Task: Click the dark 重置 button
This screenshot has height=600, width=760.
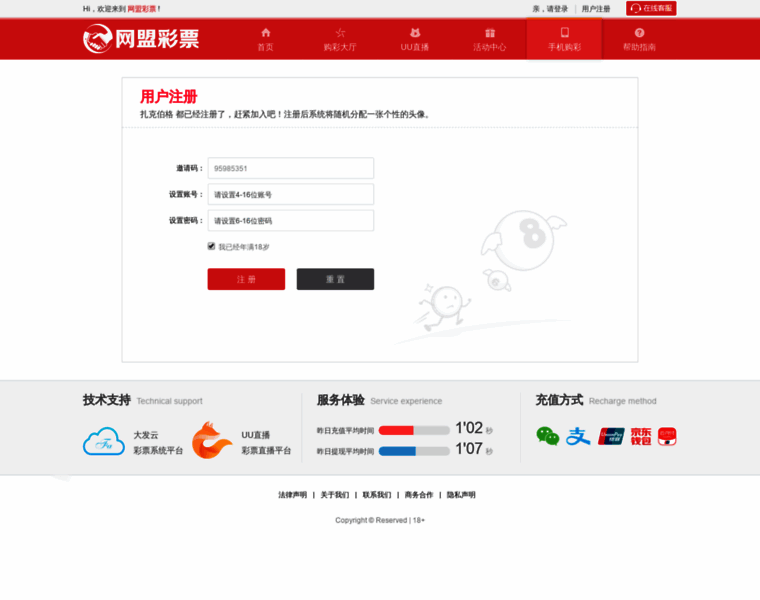Action: pyautogui.click(x=335, y=279)
